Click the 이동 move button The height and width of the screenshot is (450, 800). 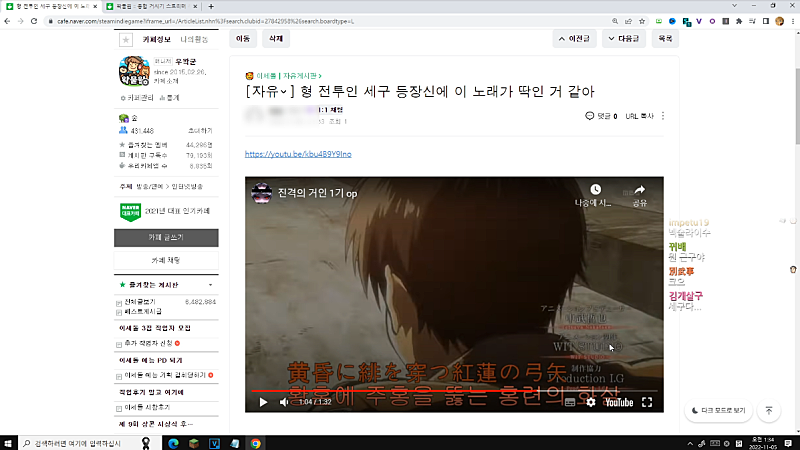click(x=243, y=38)
